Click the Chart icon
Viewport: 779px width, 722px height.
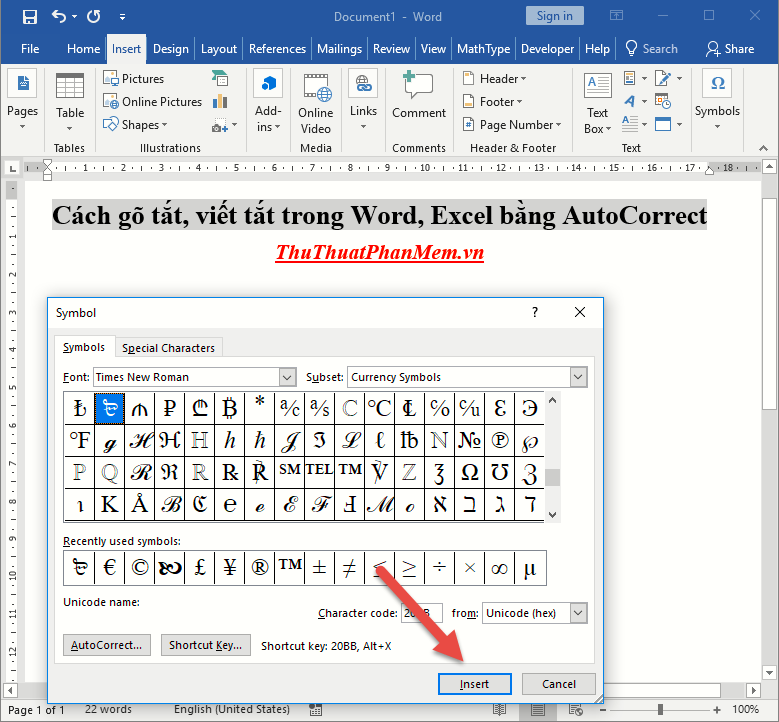point(220,102)
